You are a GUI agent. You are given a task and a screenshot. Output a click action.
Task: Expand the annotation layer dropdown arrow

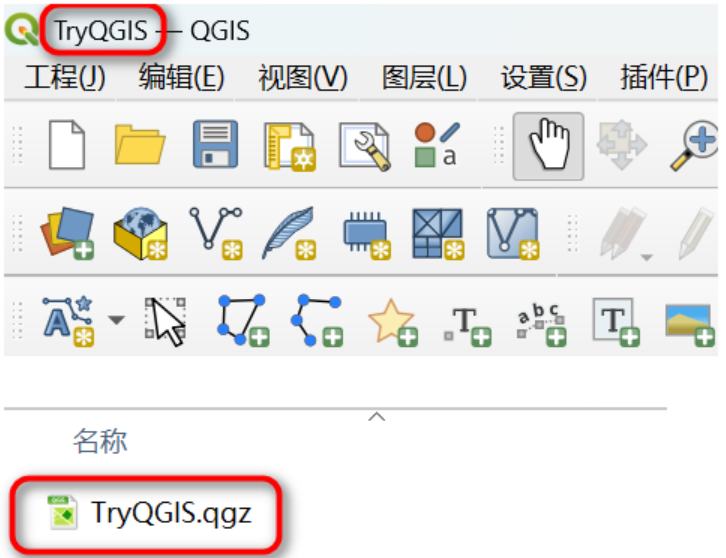pos(116,320)
